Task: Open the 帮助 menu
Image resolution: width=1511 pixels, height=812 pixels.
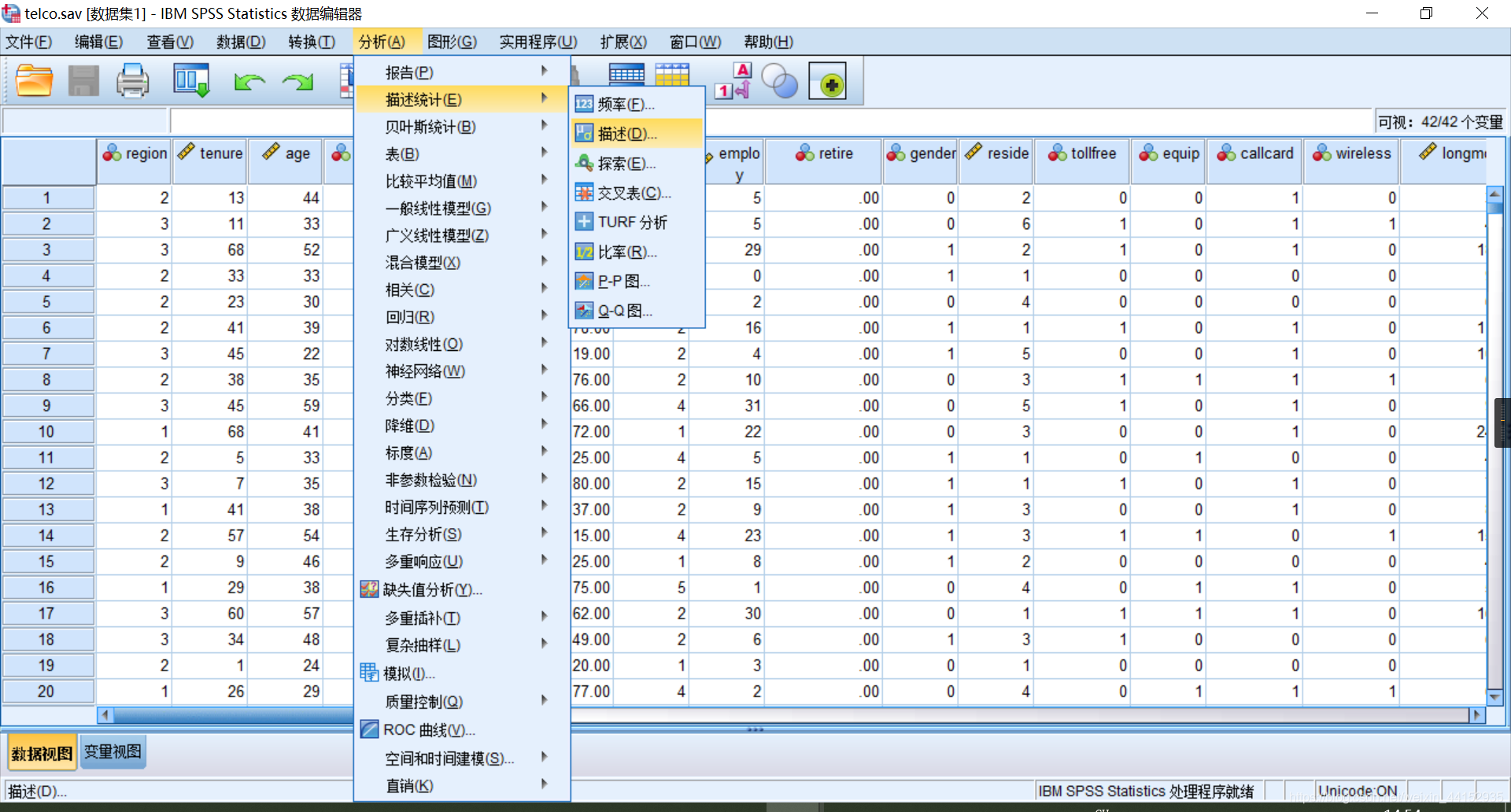Action: pos(769,42)
